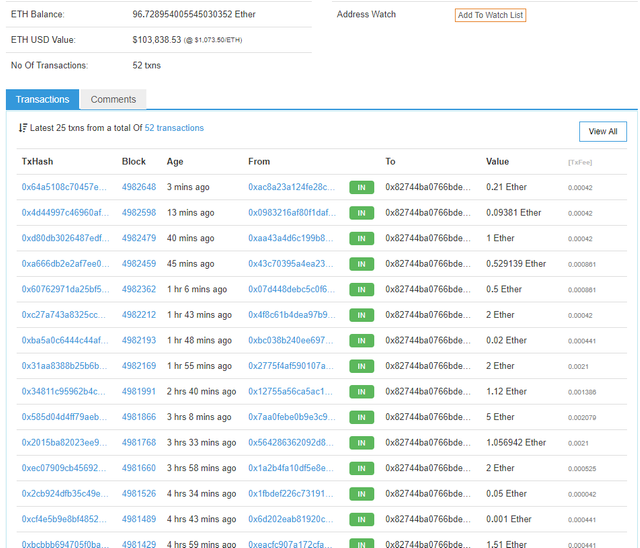Image resolution: width=640 pixels, height=548 pixels.
Task: Open block 4981866
Action: point(139,417)
